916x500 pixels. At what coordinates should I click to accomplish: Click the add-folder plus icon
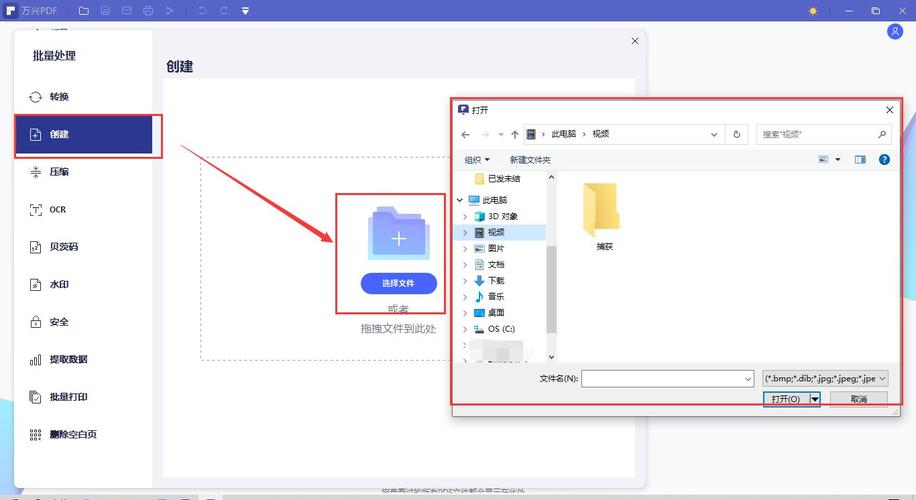(399, 233)
